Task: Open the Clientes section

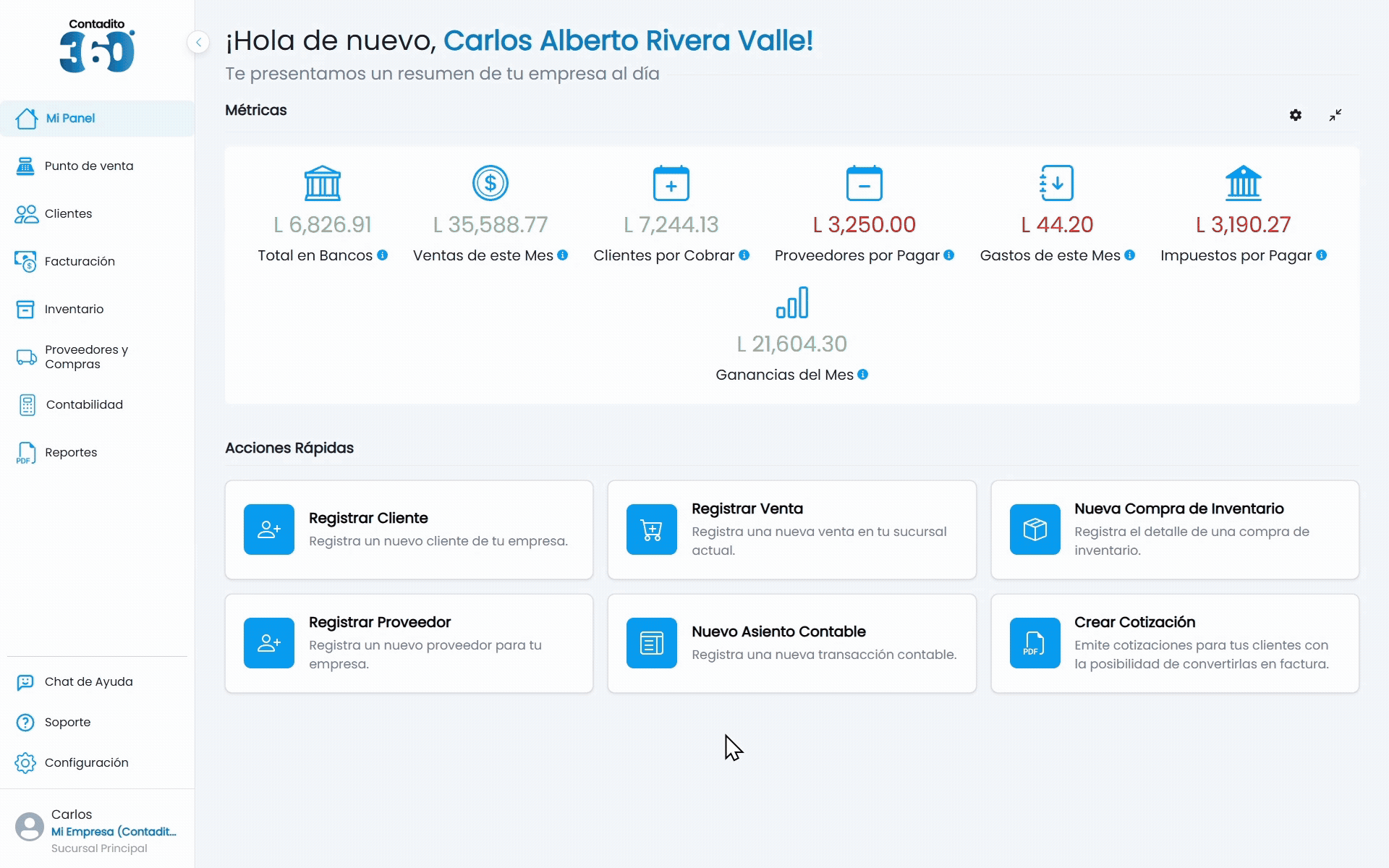Action: coord(98,214)
